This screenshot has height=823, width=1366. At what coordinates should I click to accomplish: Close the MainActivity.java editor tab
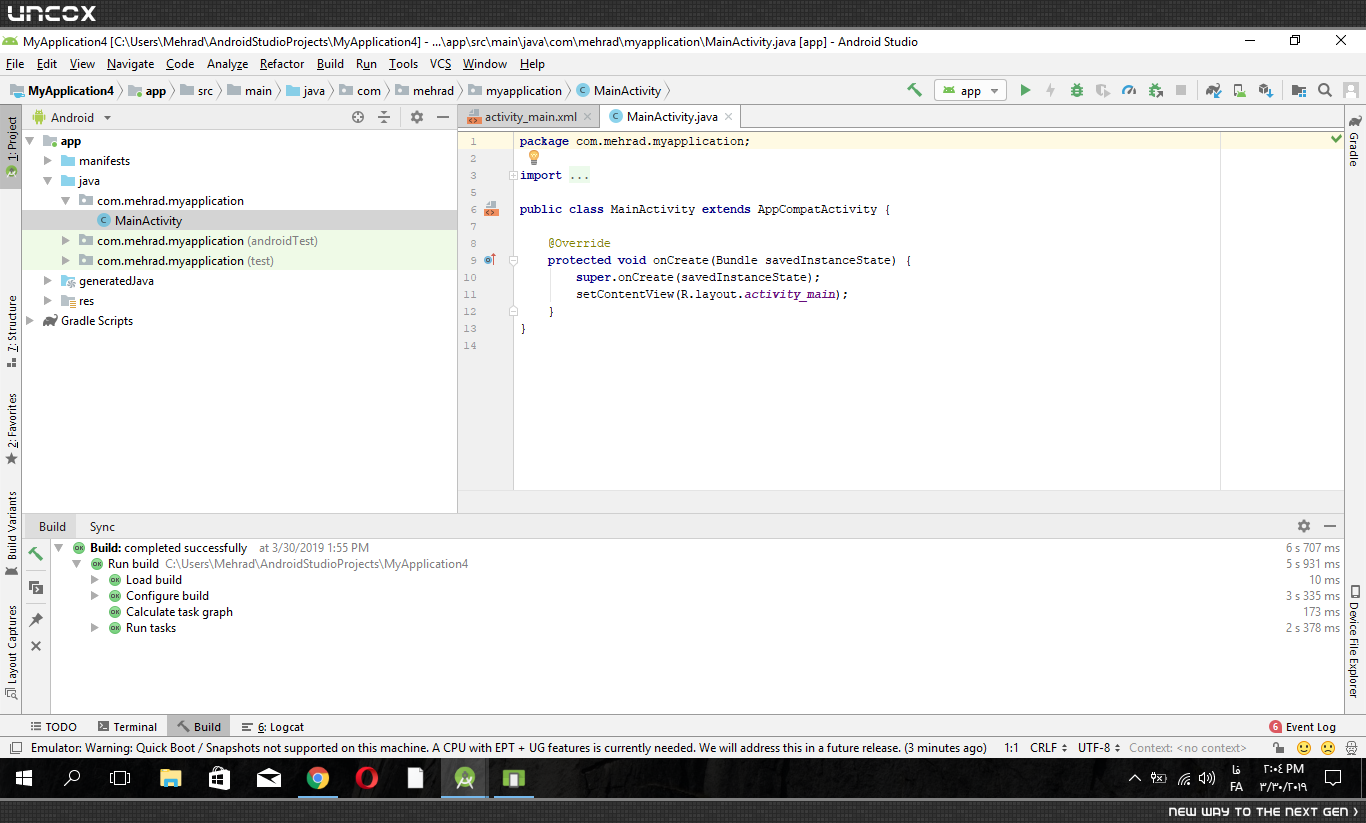click(x=728, y=117)
